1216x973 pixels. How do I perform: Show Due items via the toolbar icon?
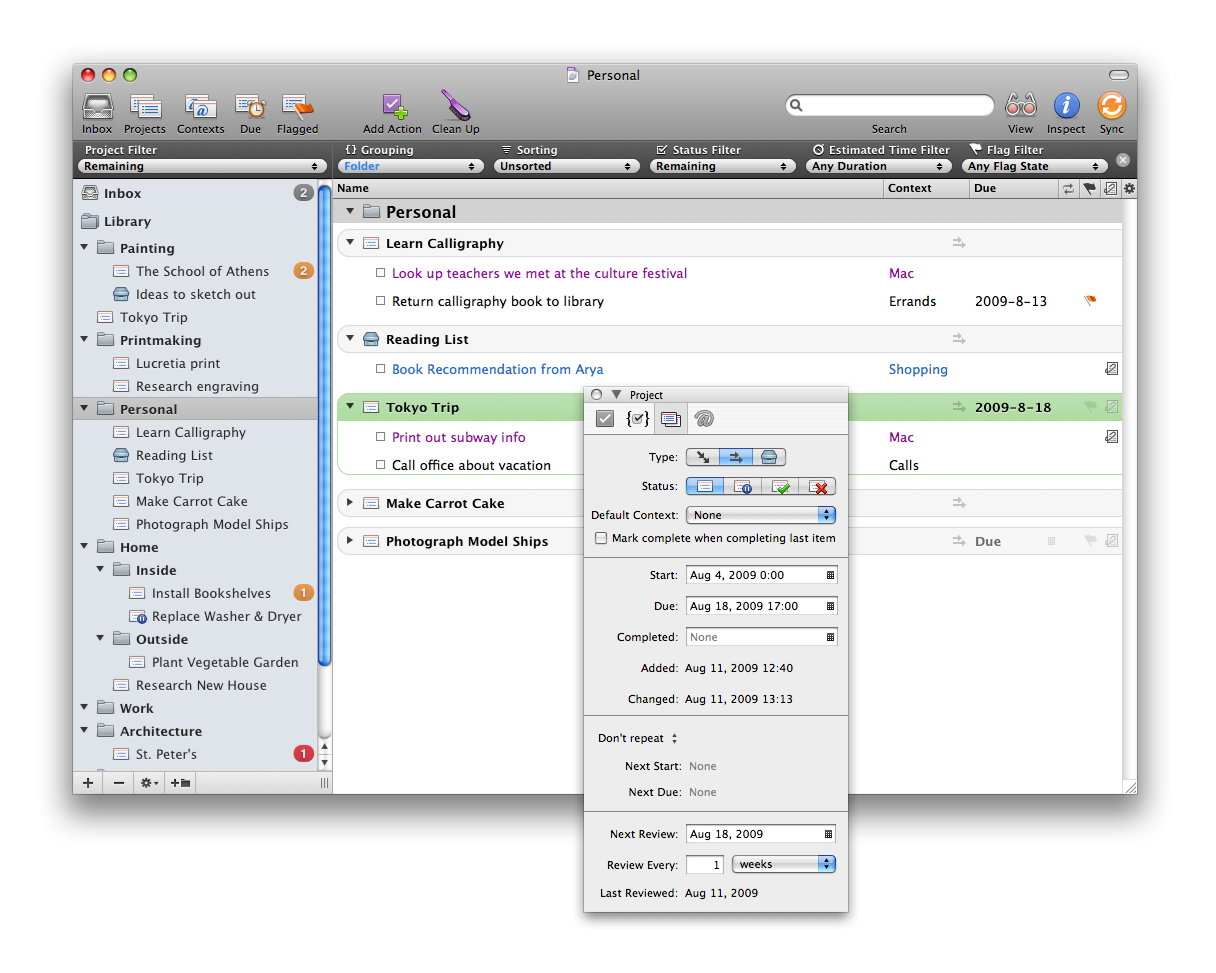pyautogui.click(x=250, y=107)
